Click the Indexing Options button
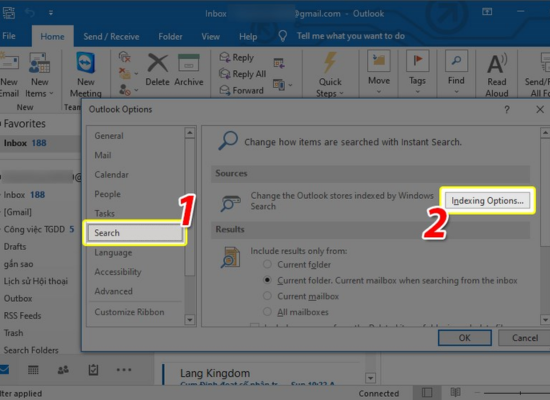 click(x=487, y=200)
